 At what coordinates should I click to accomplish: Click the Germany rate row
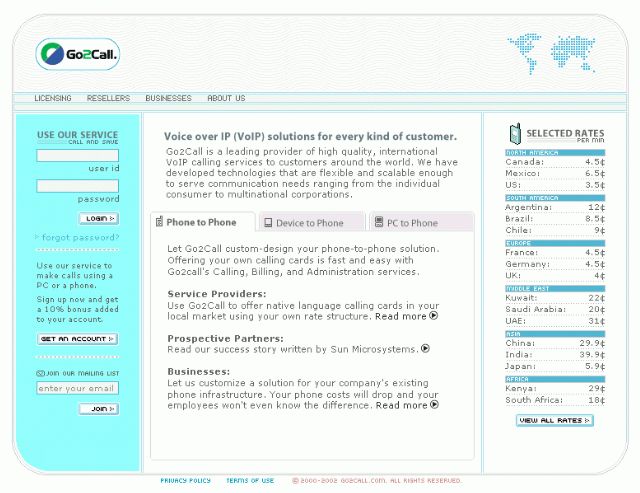555,264
